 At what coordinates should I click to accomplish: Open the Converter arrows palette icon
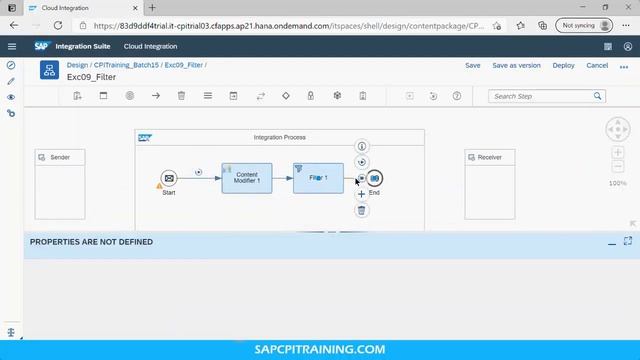click(260, 96)
